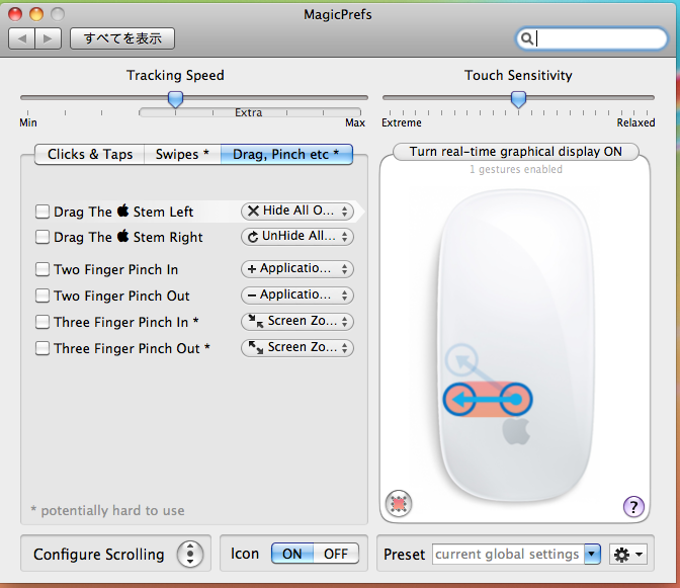Click the Tracking Speed slider thumb
The width and height of the screenshot is (680, 588).
point(176,99)
